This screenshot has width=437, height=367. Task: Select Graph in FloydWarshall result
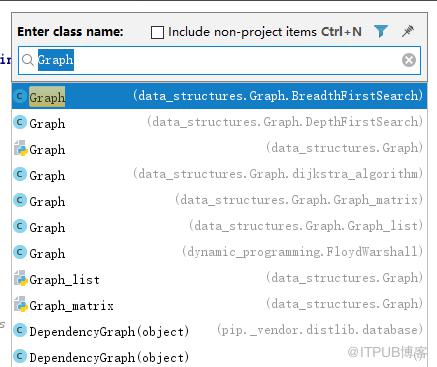pyautogui.click(x=219, y=252)
